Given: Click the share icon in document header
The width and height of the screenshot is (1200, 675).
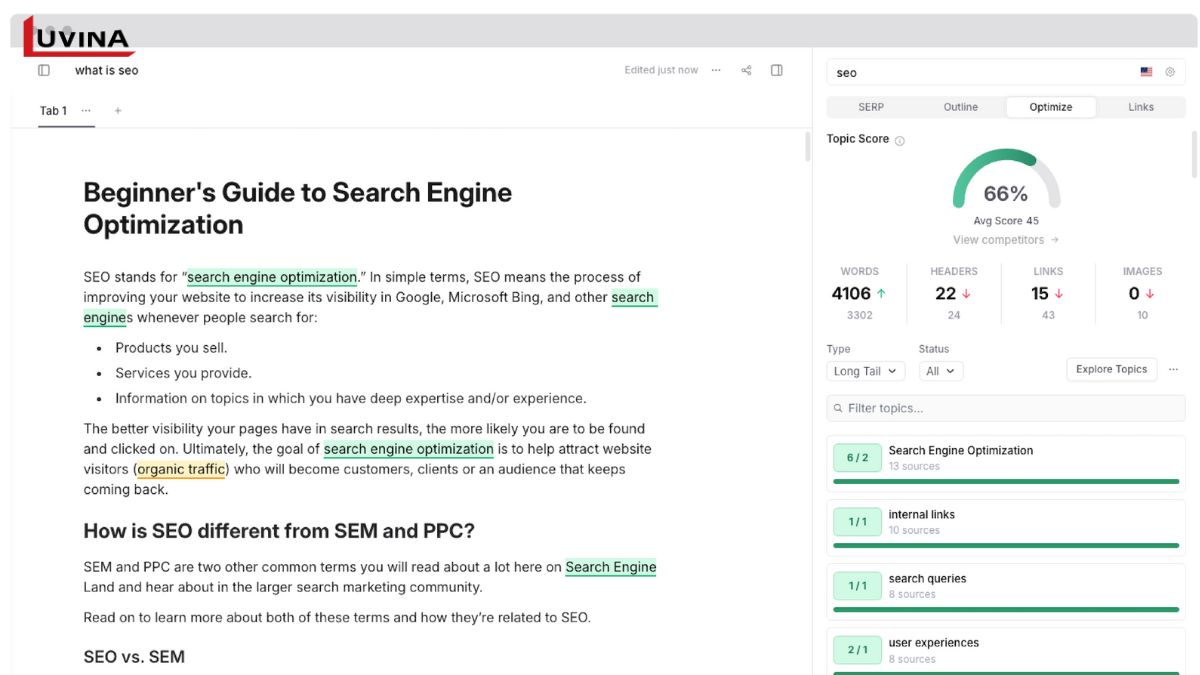Looking at the screenshot, I should tap(746, 70).
